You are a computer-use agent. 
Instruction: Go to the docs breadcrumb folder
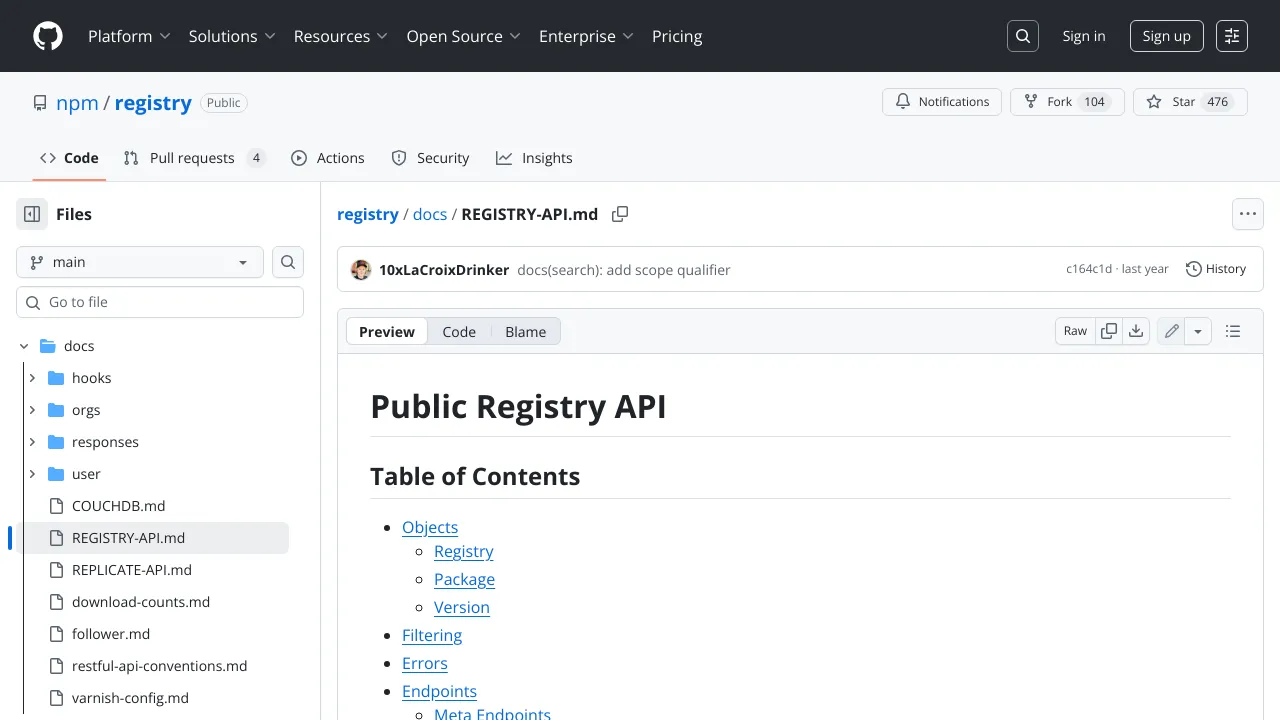pyautogui.click(x=430, y=214)
